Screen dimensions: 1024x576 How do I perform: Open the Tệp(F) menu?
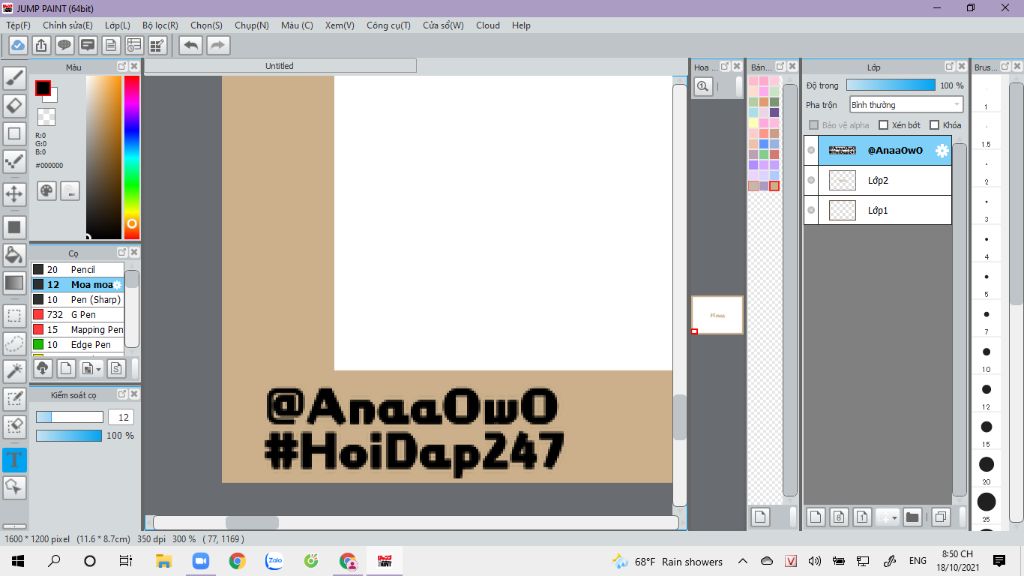pyautogui.click(x=18, y=25)
